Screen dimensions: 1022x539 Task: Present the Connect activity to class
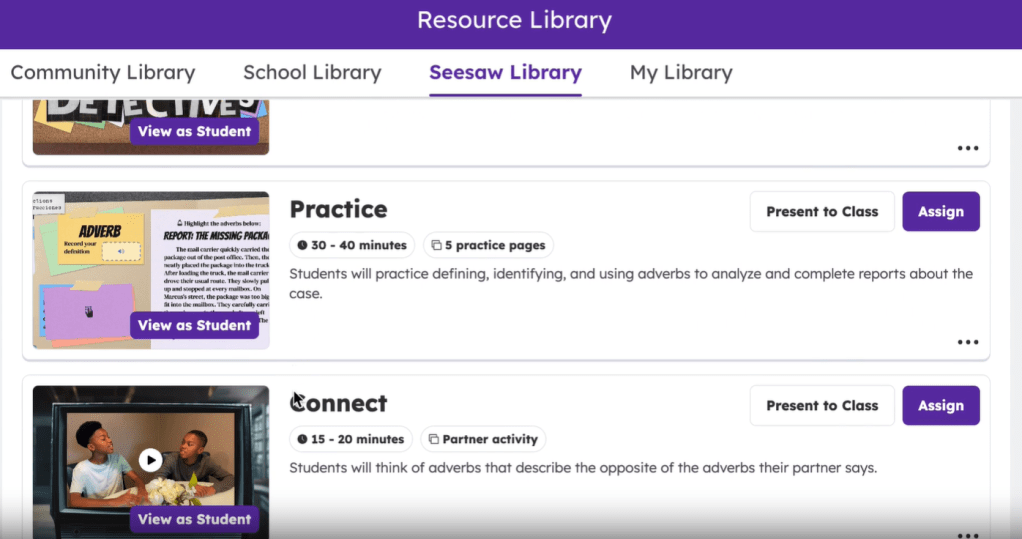tap(822, 406)
